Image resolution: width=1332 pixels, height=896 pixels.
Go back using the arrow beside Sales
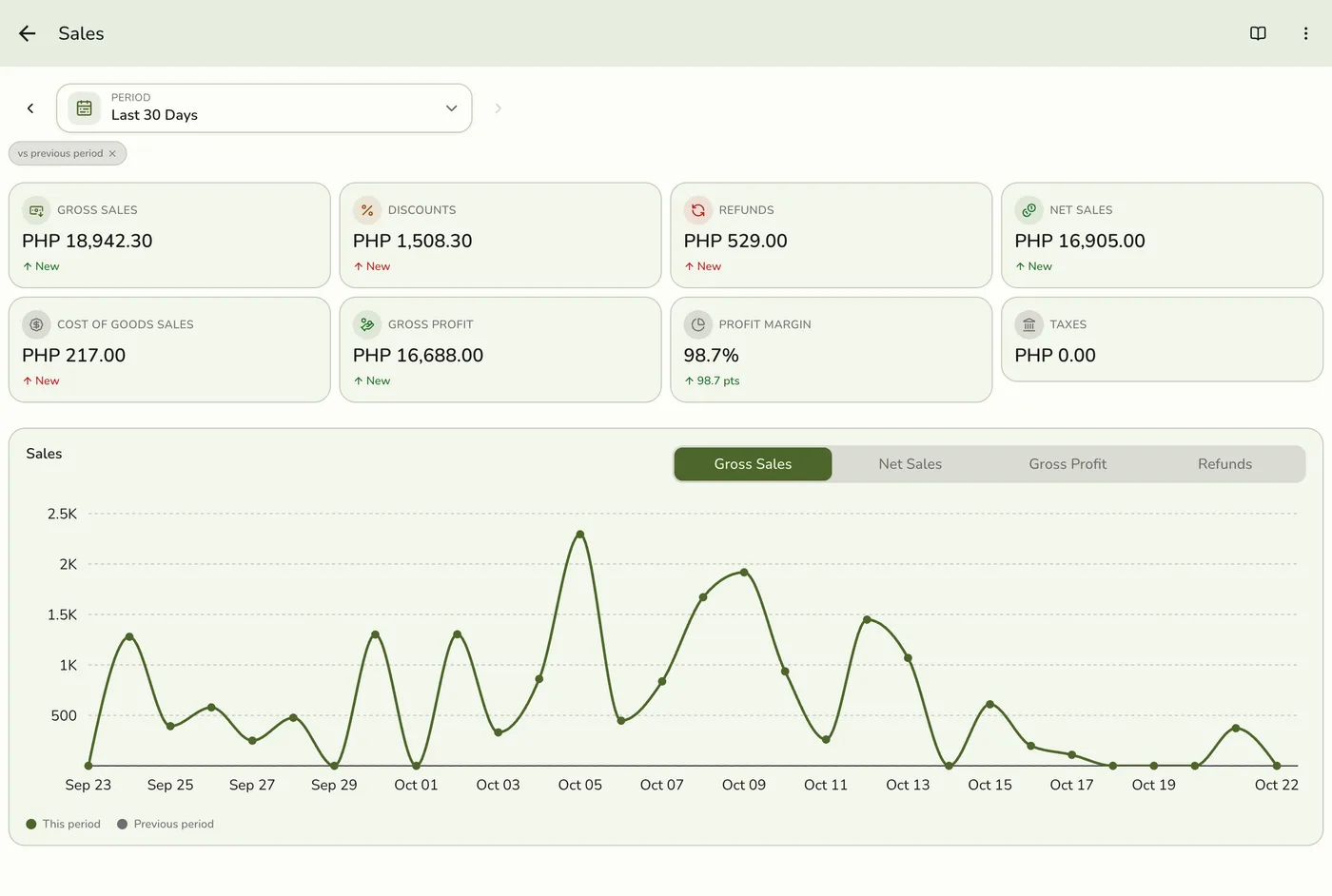(28, 33)
